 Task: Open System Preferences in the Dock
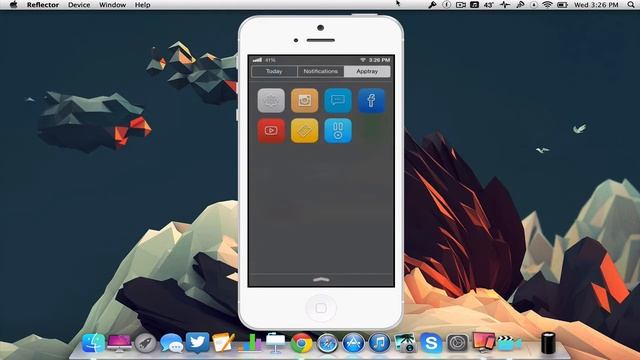pyautogui.click(x=457, y=343)
